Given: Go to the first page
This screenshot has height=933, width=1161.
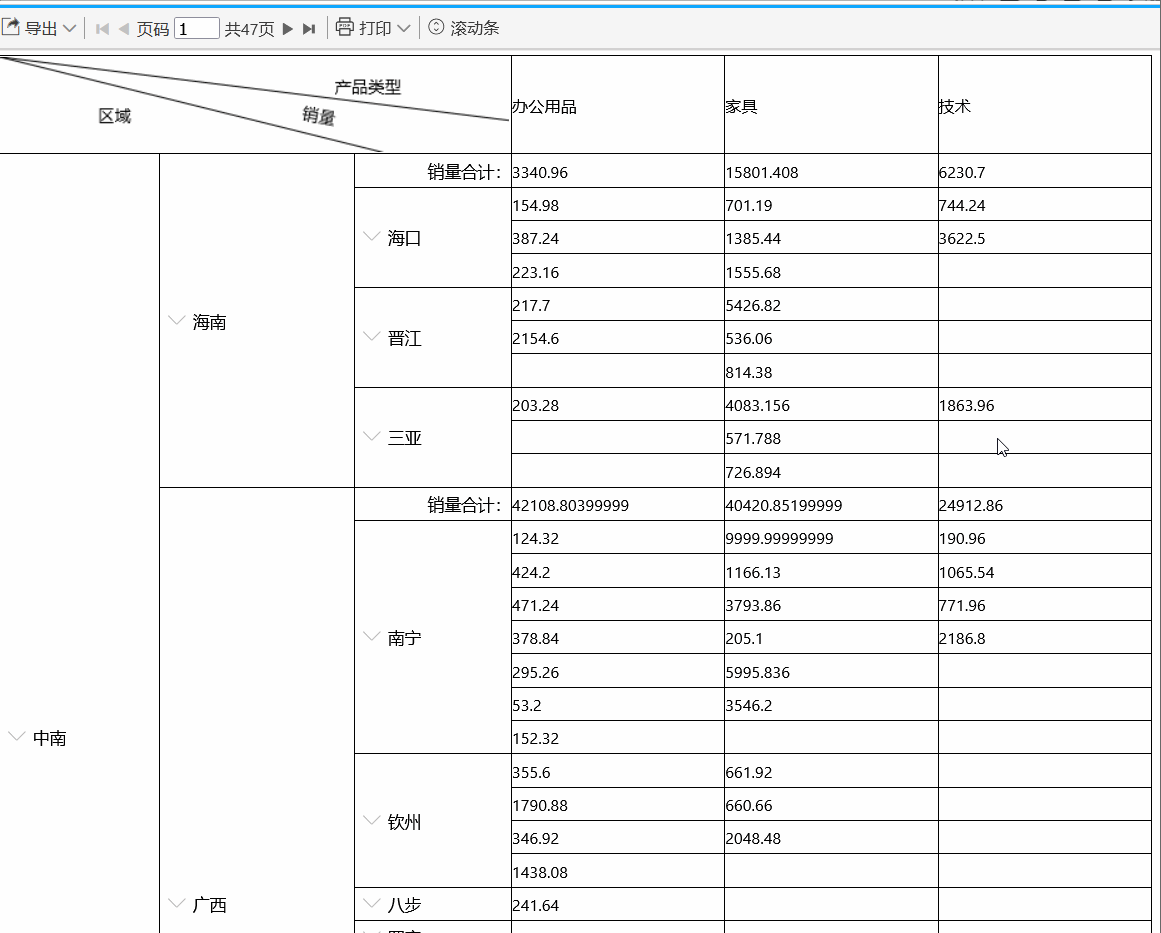Looking at the screenshot, I should 103,29.
